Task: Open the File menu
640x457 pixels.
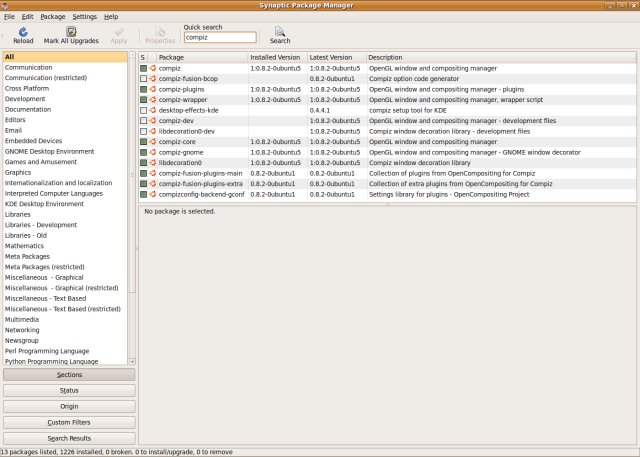Action: [x=9, y=17]
